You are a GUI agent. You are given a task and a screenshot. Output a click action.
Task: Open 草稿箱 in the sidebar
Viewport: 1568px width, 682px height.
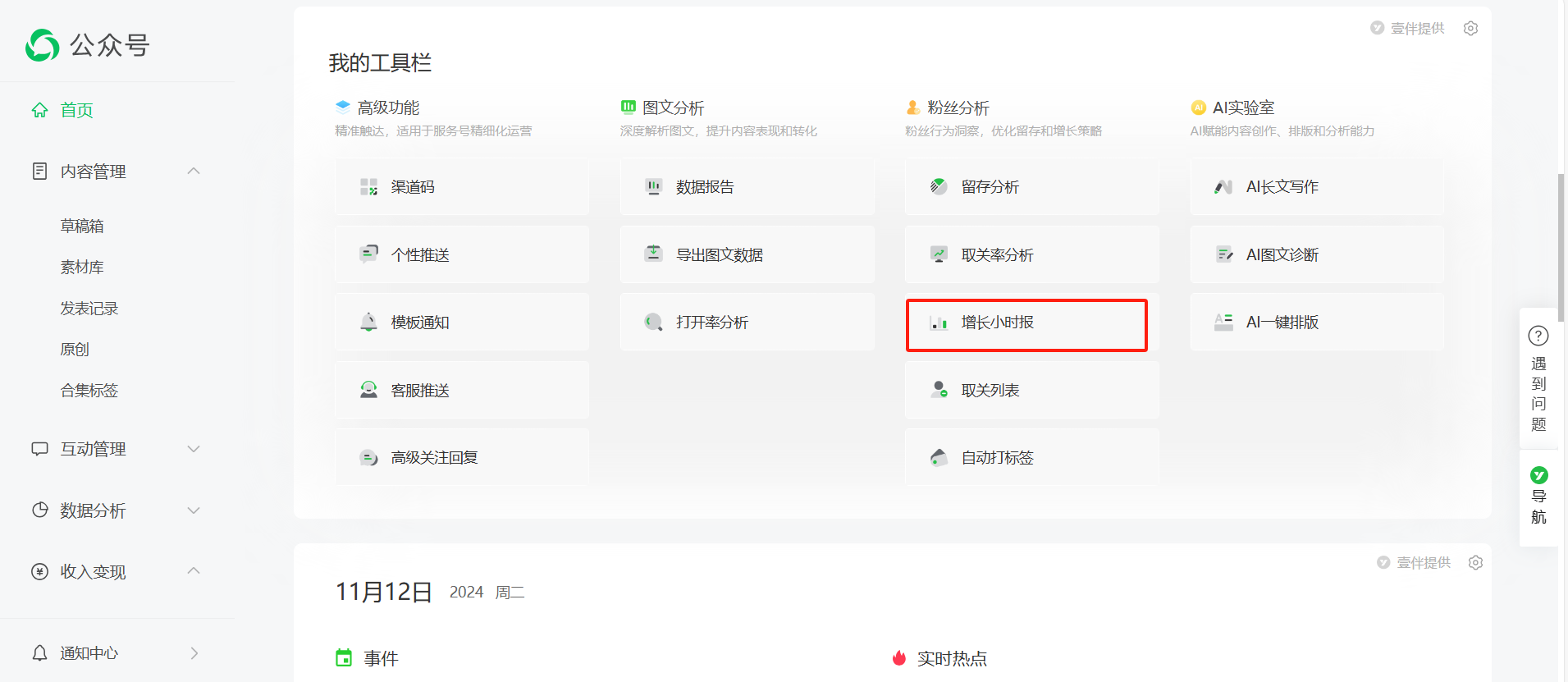coord(82,226)
